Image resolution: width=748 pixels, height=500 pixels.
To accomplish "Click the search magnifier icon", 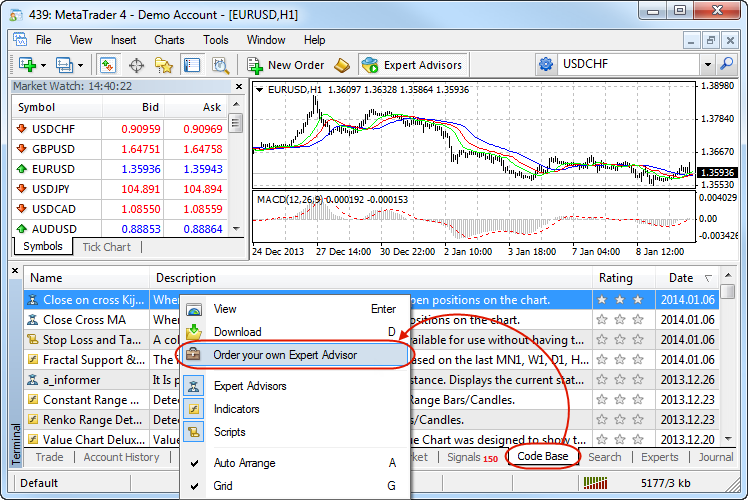I will (x=725, y=64).
